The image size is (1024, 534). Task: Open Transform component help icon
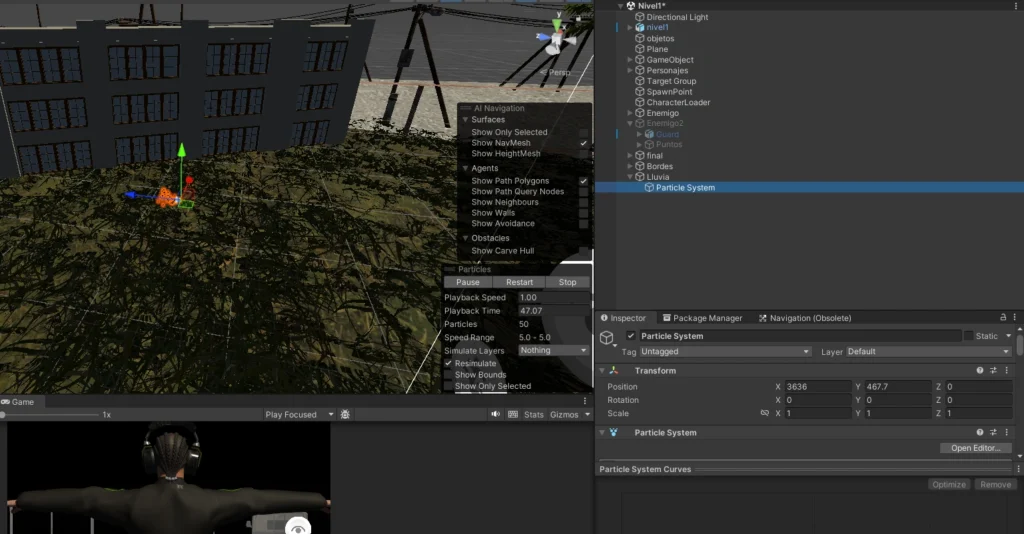980,371
